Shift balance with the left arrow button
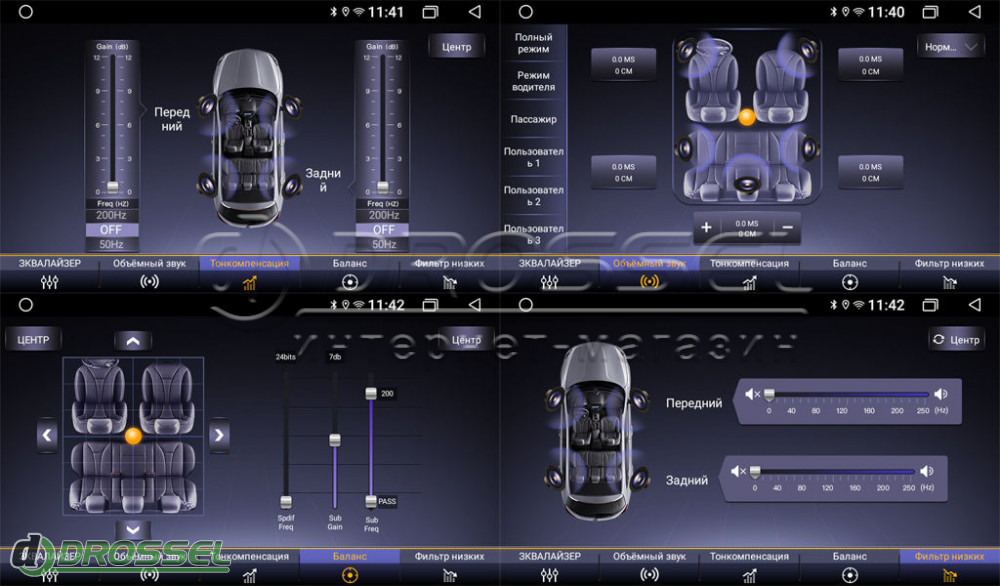Image resolution: width=1000 pixels, height=586 pixels. pyautogui.click(x=47, y=435)
